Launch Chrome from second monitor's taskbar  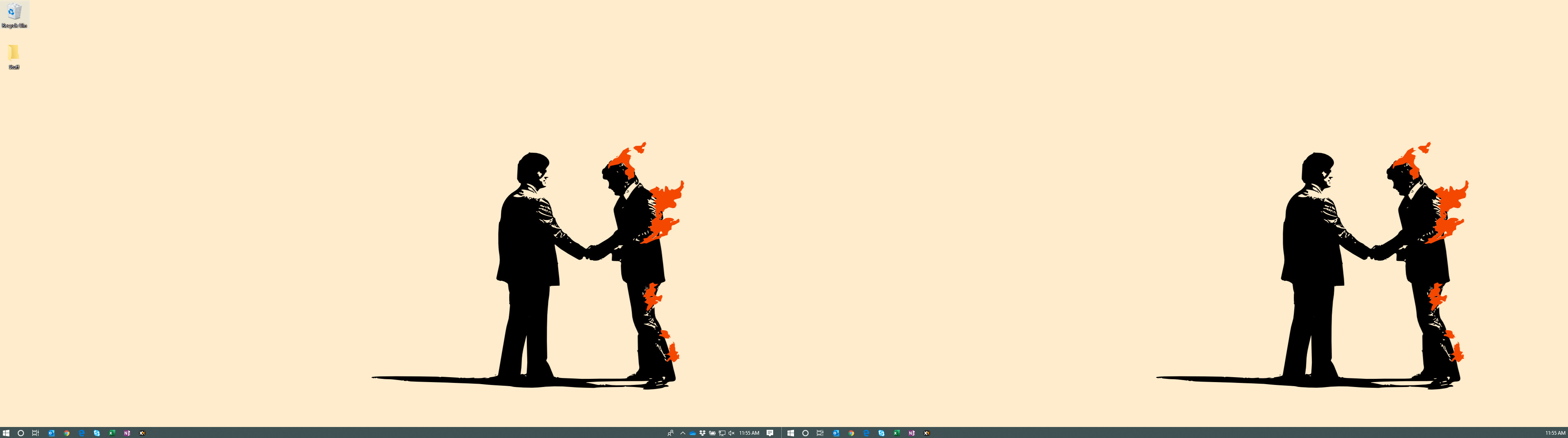851,433
